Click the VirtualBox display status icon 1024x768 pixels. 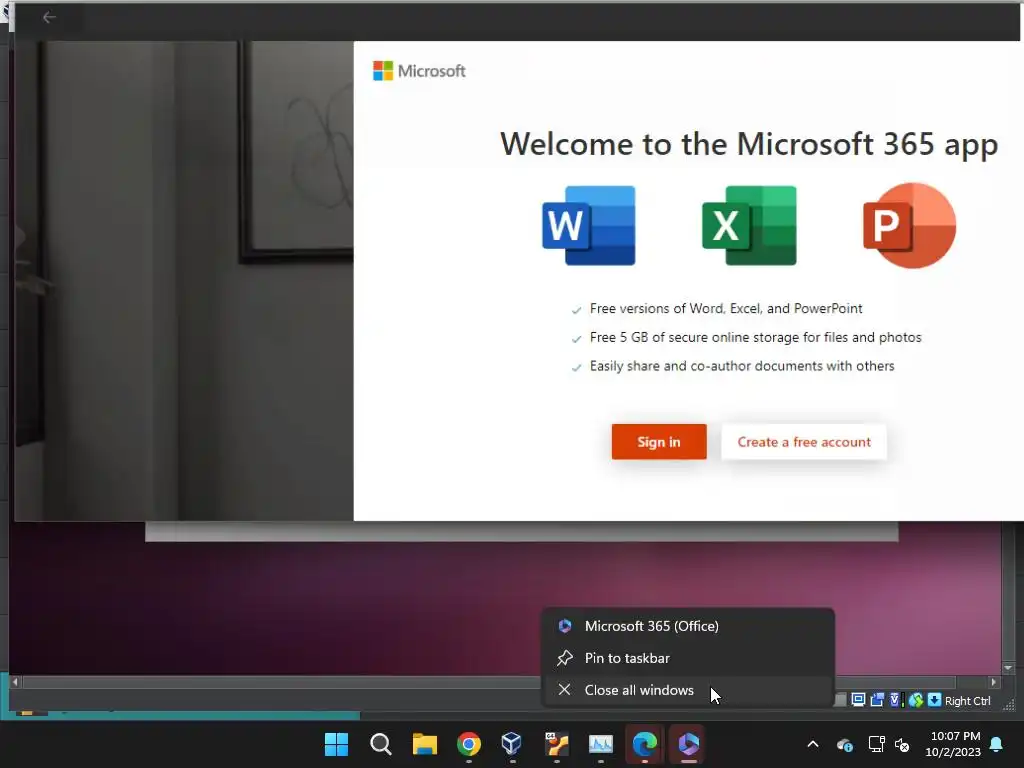[859, 700]
